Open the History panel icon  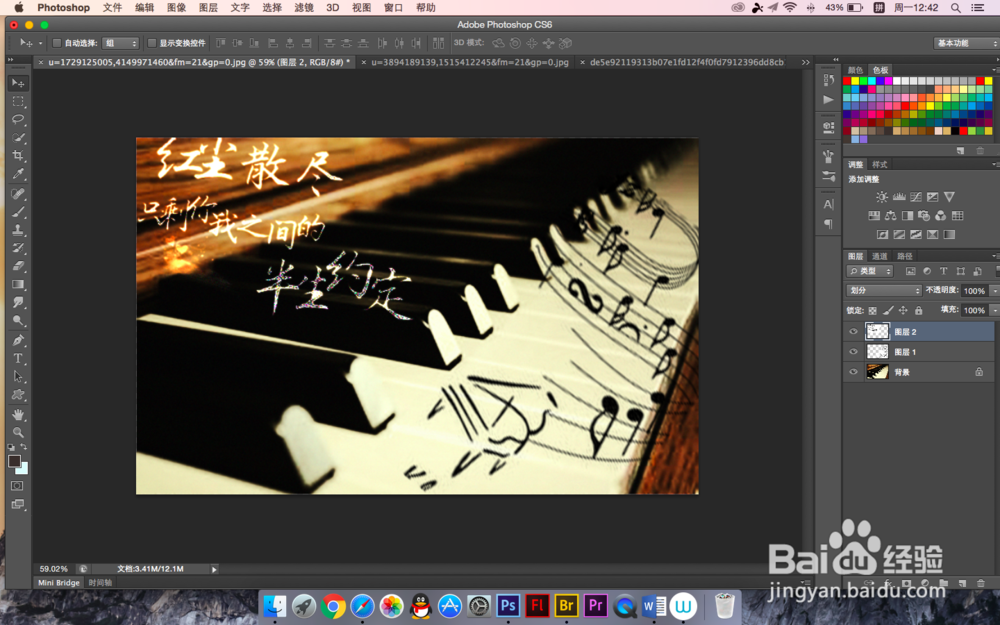click(x=828, y=80)
